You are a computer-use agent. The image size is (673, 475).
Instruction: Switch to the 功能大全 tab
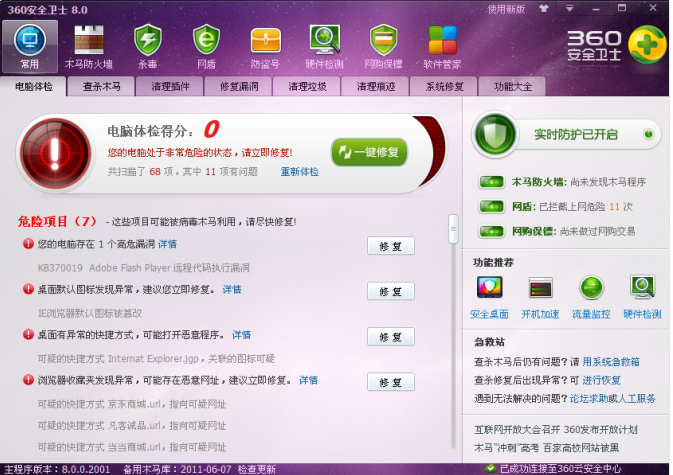(512, 86)
